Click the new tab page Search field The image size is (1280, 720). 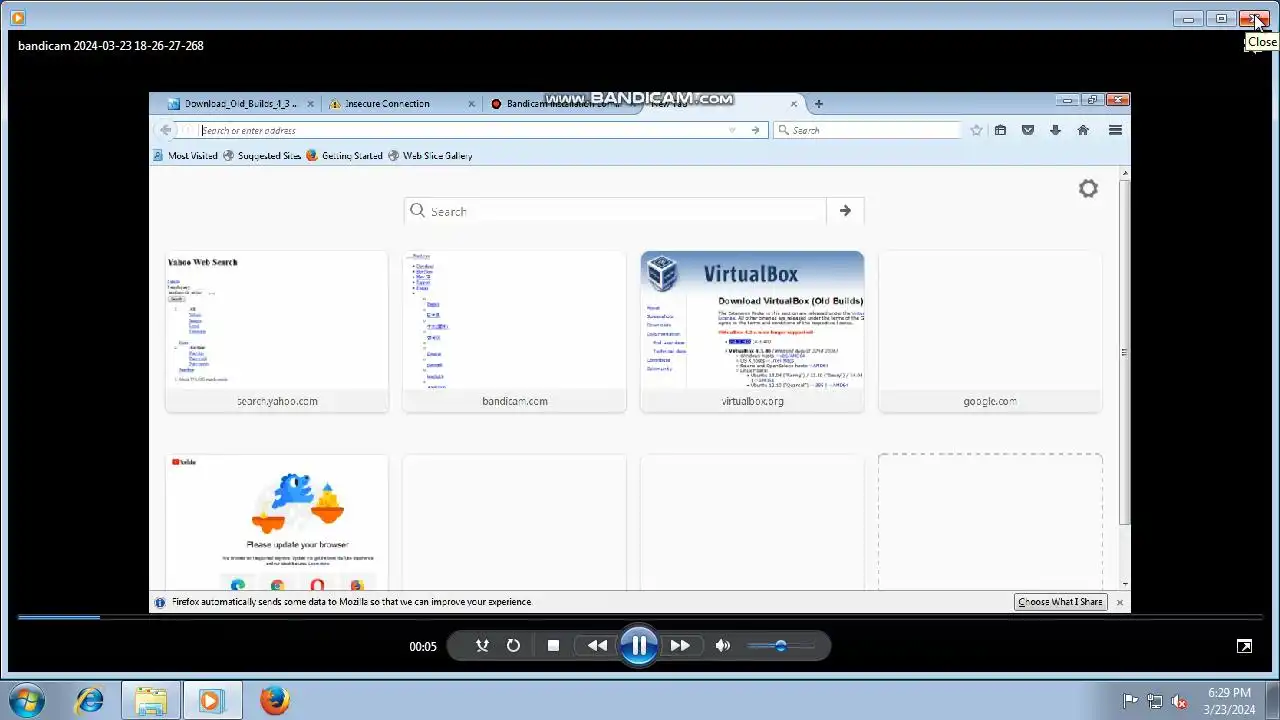pyautogui.click(x=615, y=211)
